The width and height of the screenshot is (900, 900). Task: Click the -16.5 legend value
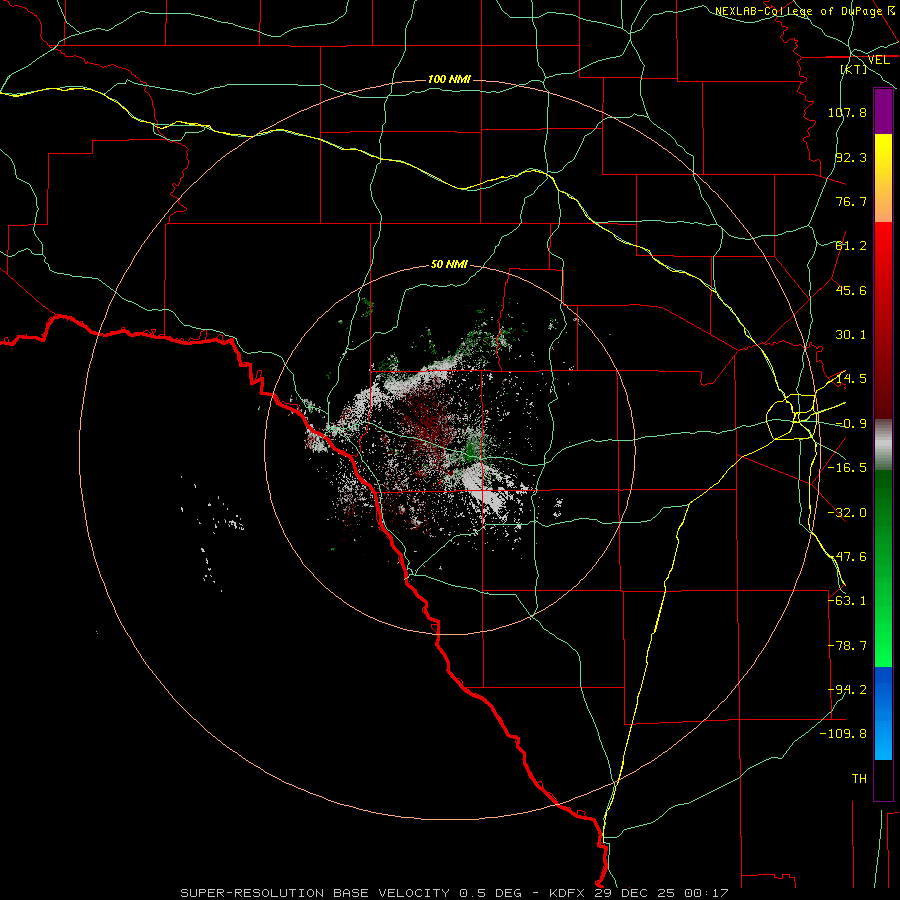click(x=847, y=468)
